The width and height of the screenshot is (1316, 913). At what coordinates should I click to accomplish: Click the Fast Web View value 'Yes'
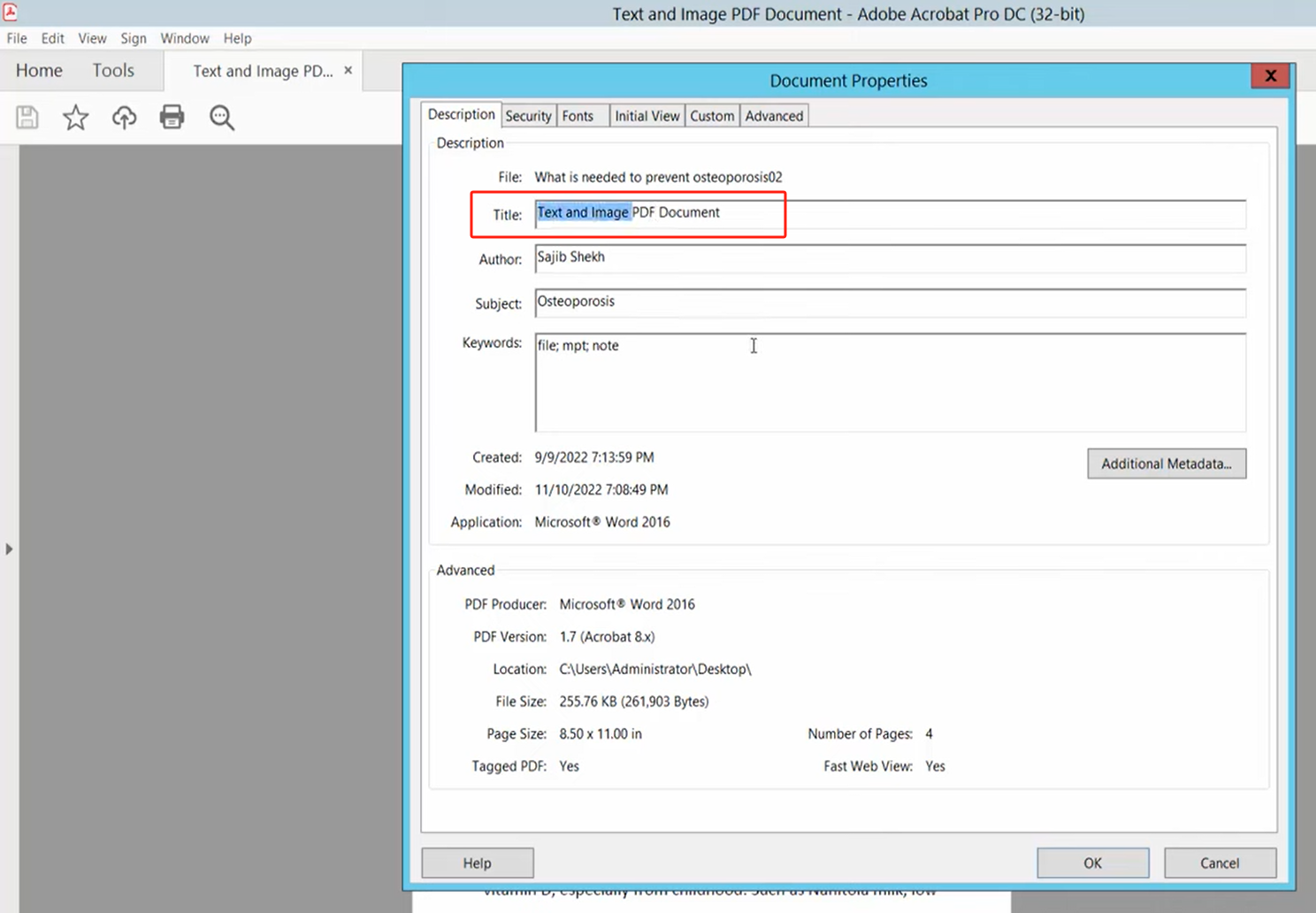click(935, 766)
